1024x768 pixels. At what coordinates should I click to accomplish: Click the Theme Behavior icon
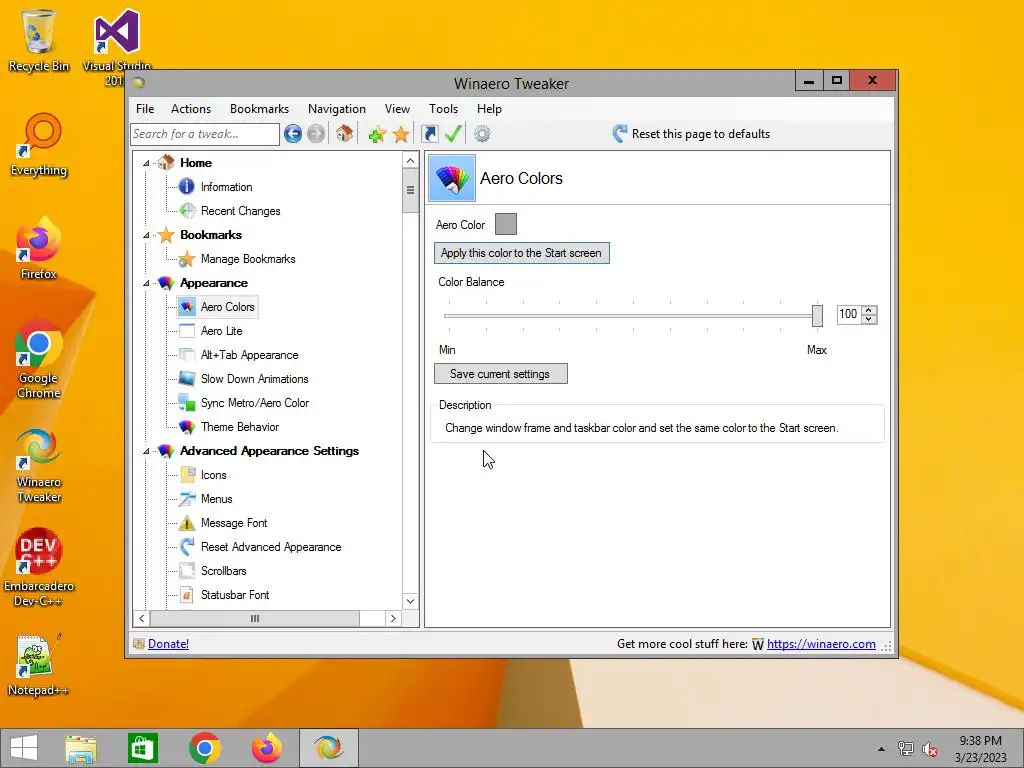187,426
